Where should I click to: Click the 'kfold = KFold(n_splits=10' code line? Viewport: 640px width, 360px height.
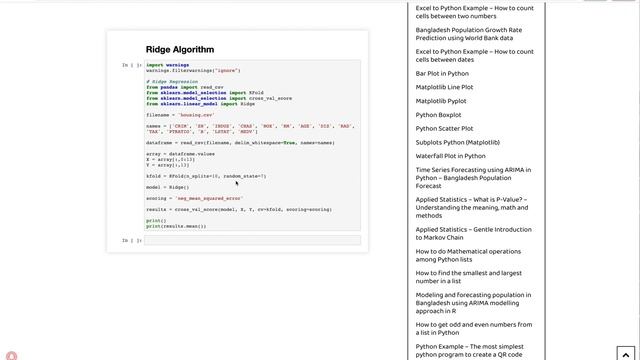(x=206, y=176)
